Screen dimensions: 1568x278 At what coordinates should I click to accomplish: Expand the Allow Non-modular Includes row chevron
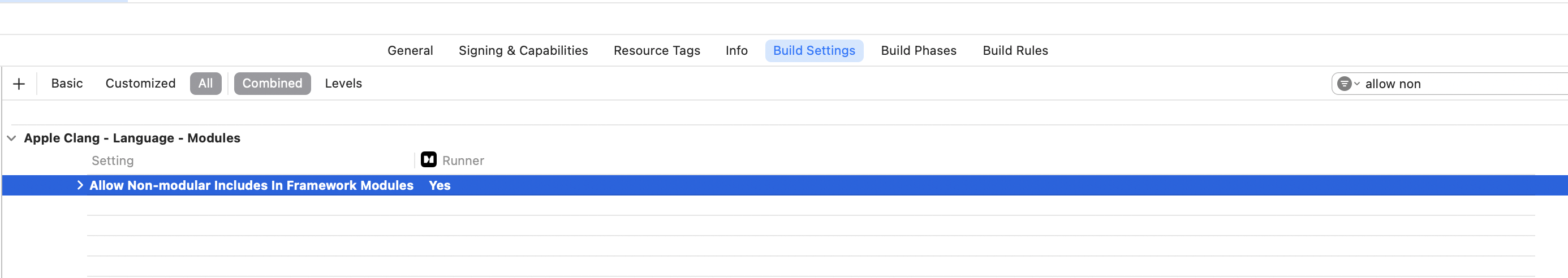pos(80,185)
